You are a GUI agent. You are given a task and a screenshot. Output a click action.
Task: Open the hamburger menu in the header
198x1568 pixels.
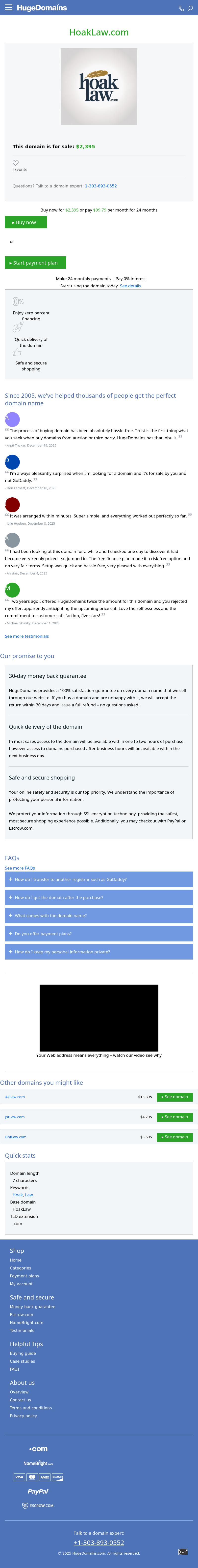pyautogui.click(x=8, y=8)
